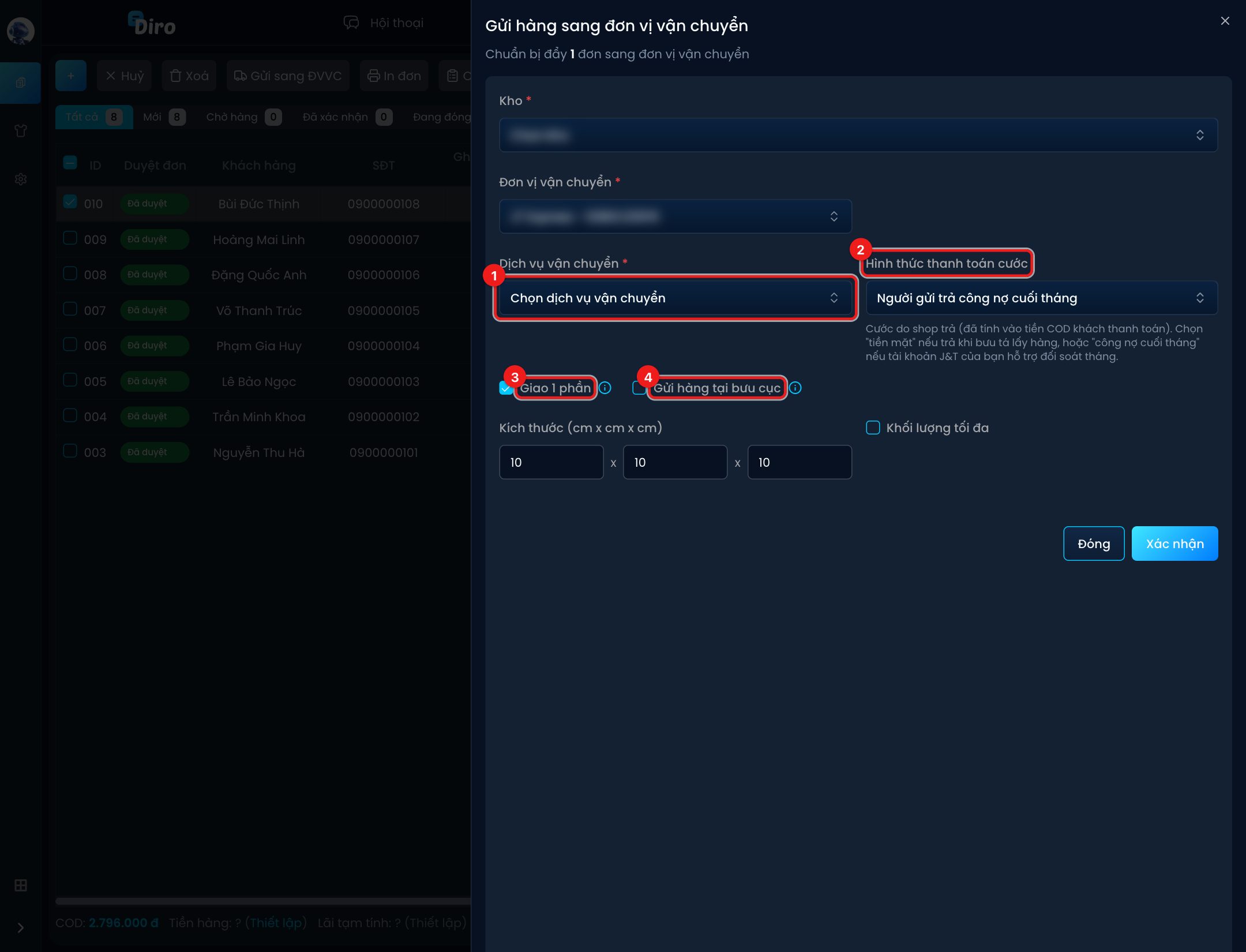Viewport: 1246px width, 952px height.
Task: Check order 006 Phạm Gia Huy checkbox
Action: point(70,344)
